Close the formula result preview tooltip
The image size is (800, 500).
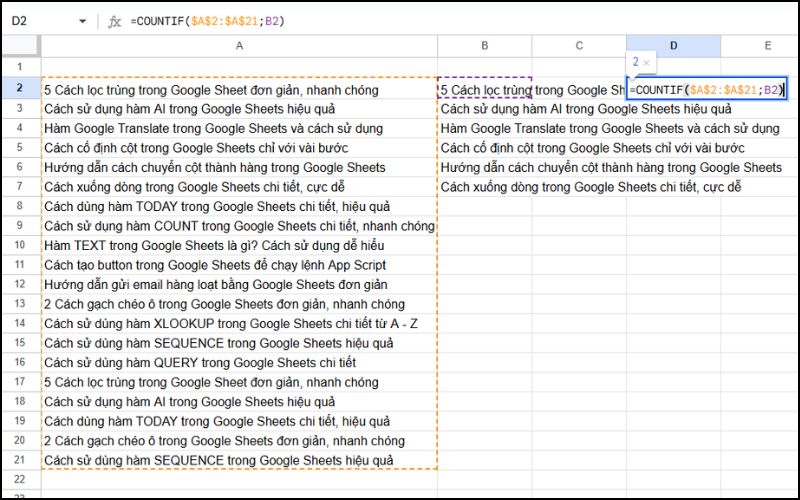click(x=646, y=62)
